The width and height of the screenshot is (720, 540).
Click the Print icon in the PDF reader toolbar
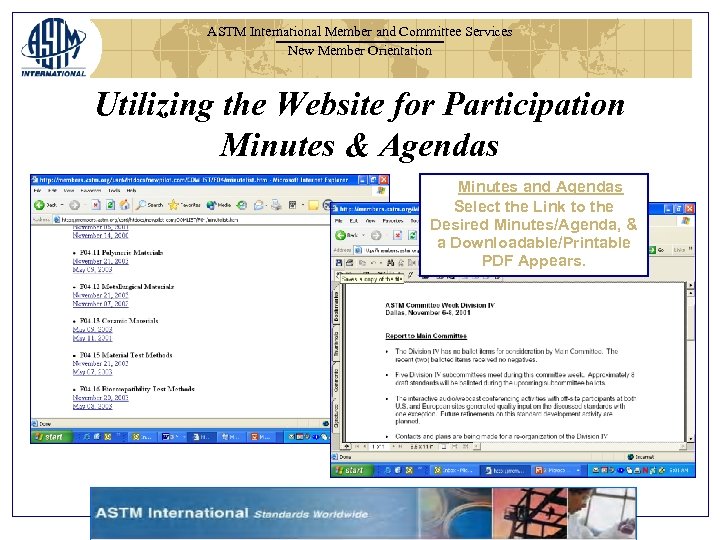tap(349, 263)
